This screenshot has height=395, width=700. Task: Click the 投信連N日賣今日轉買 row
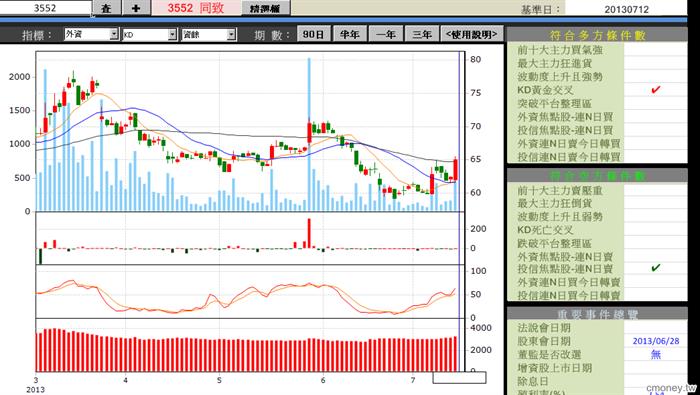coord(597,157)
